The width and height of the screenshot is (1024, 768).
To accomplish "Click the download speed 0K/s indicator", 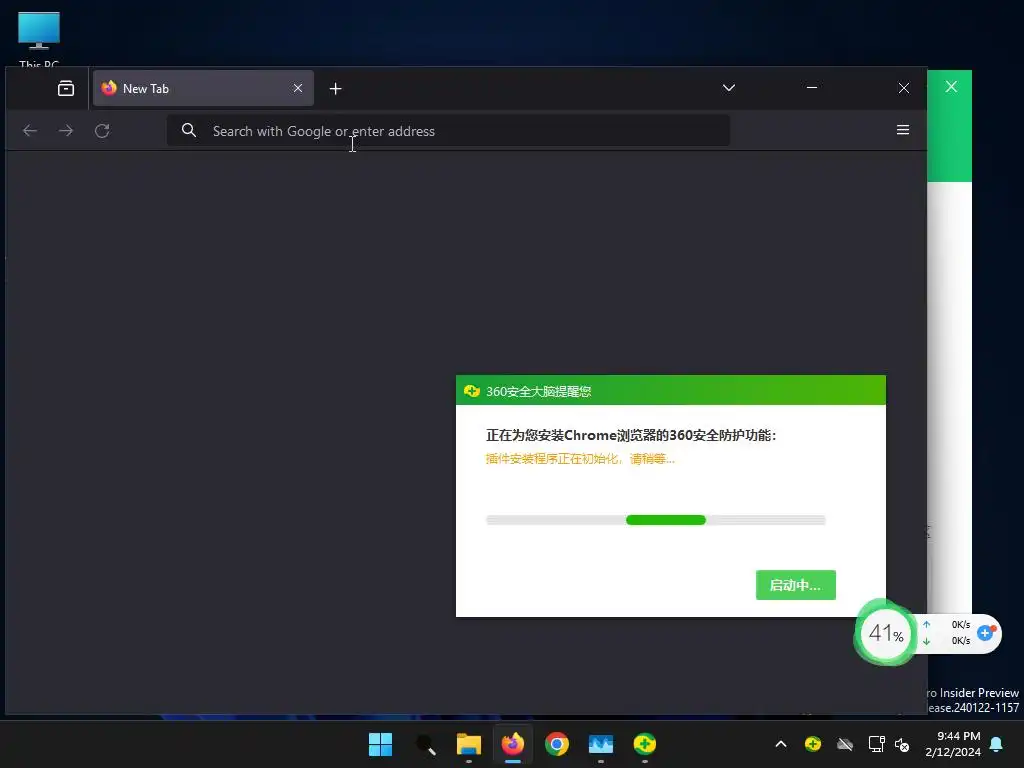I will tap(961, 641).
